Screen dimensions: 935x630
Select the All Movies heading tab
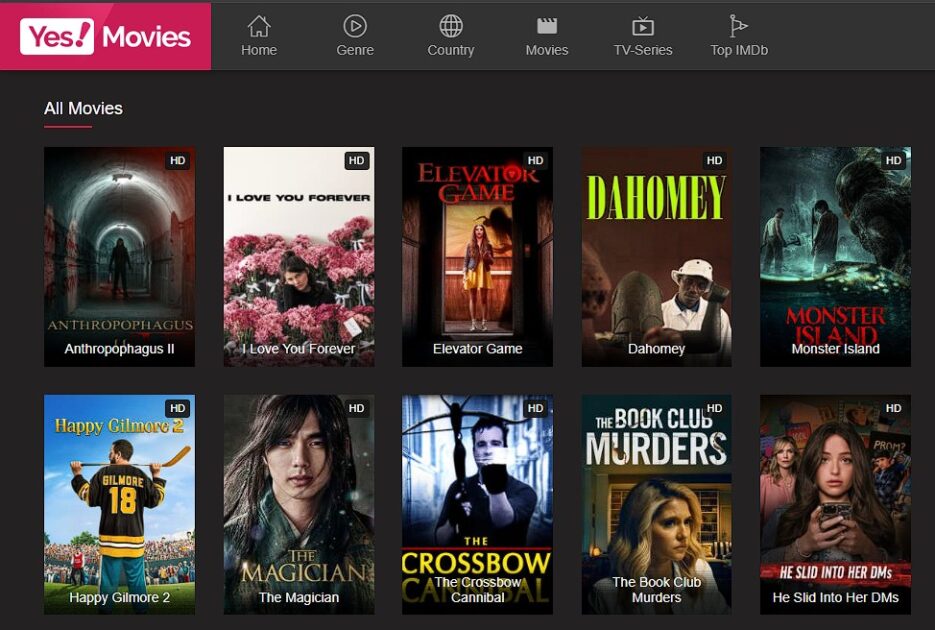pos(83,108)
